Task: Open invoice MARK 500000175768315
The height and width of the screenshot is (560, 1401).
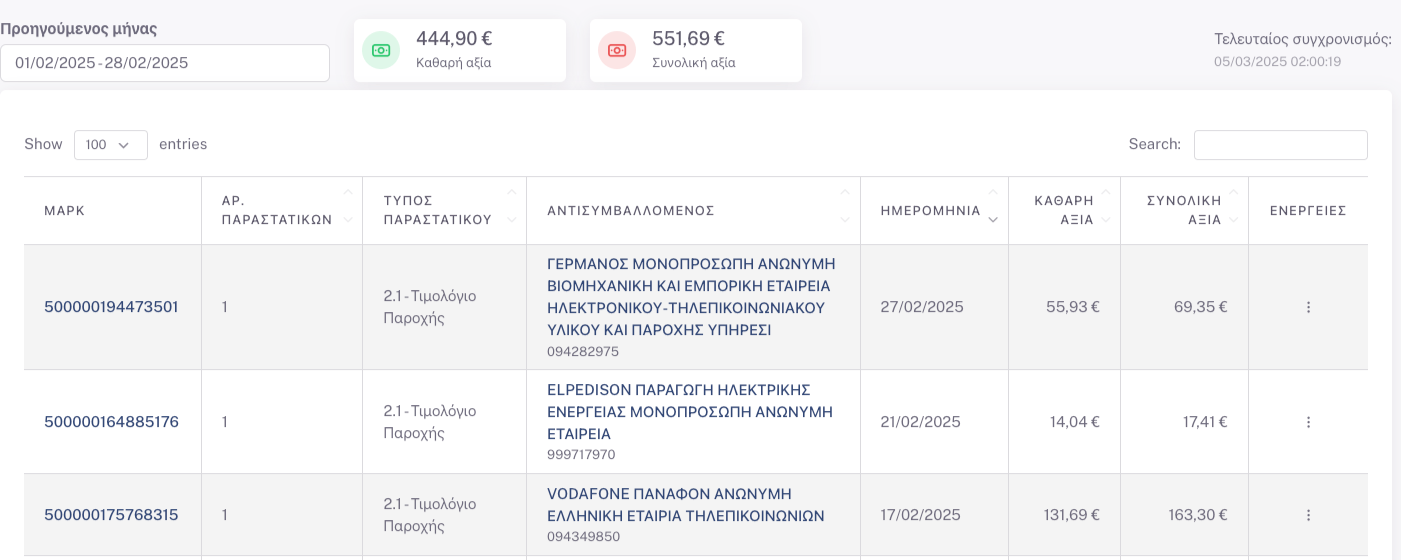Action: 111,515
